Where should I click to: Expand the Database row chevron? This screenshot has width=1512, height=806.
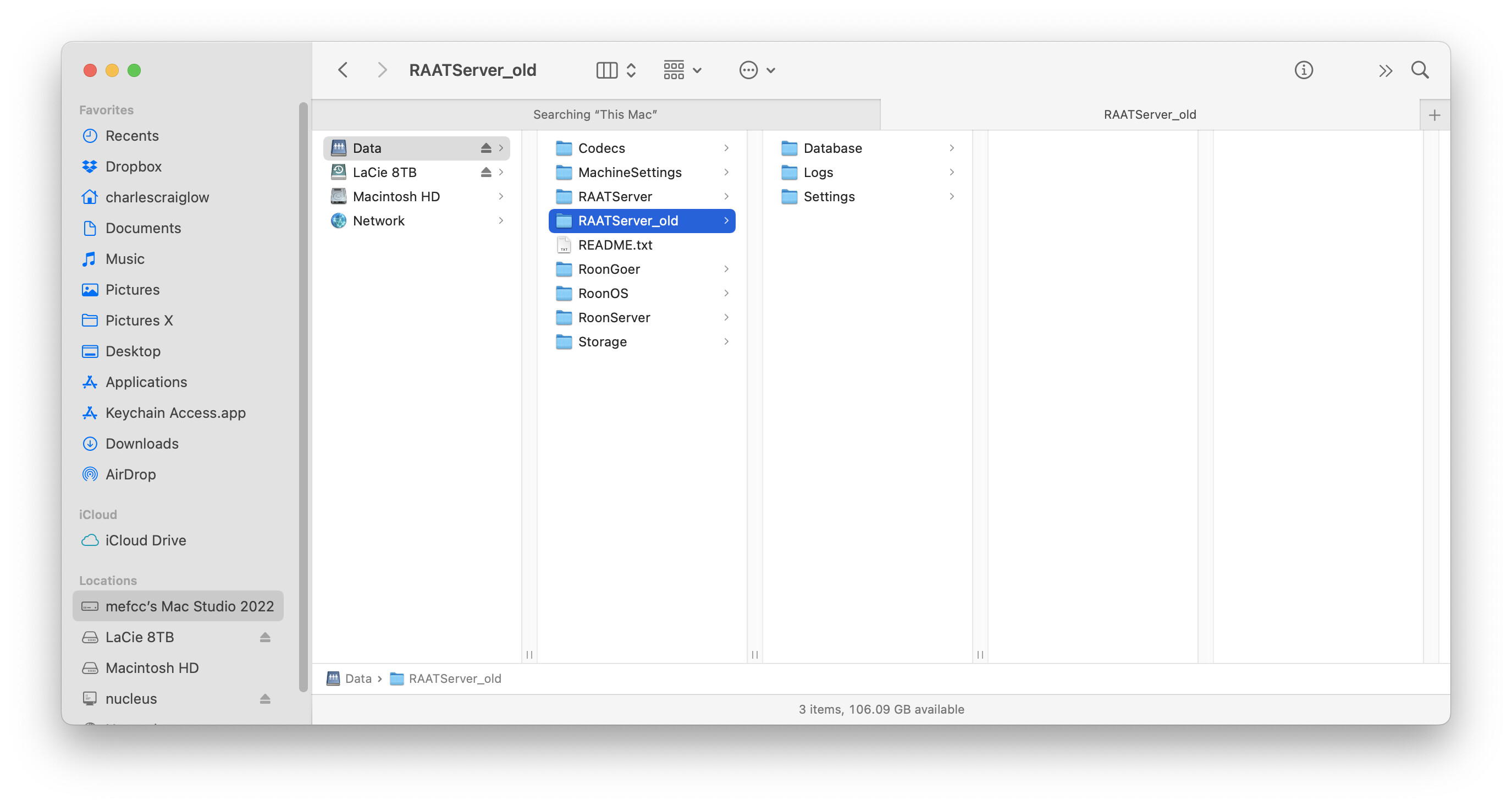[951, 148]
